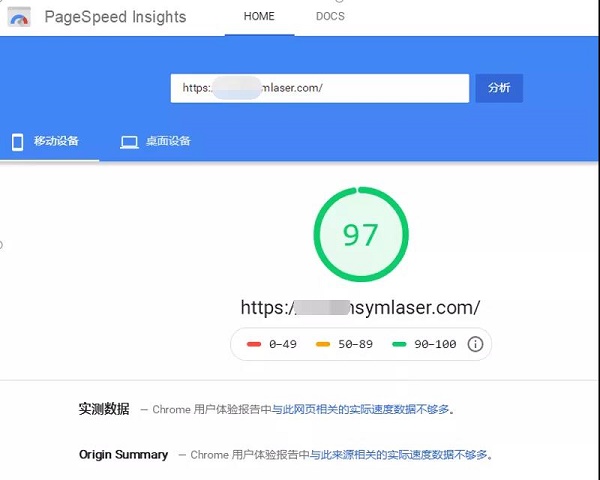Viewport: 600px width, 480px height.
Task: Open the 与此来源相关的实际速度数据不够多 link
Action: [x=398, y=455]
